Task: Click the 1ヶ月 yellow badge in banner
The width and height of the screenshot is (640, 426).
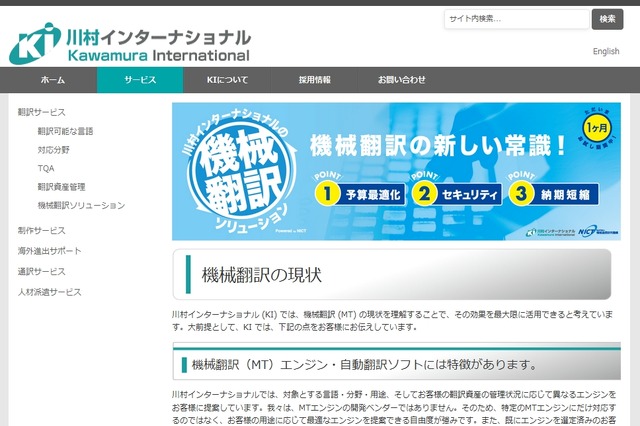Action: [x=597, y=128]
